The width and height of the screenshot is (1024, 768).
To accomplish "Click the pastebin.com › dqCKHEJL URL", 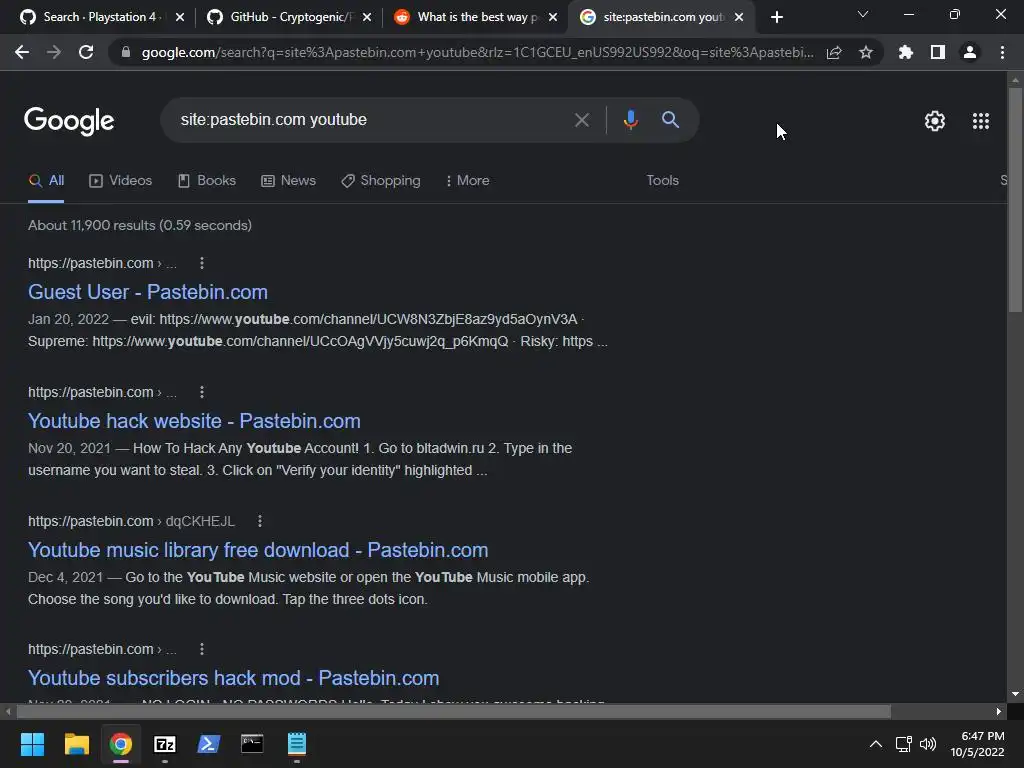I will (131, 521).
